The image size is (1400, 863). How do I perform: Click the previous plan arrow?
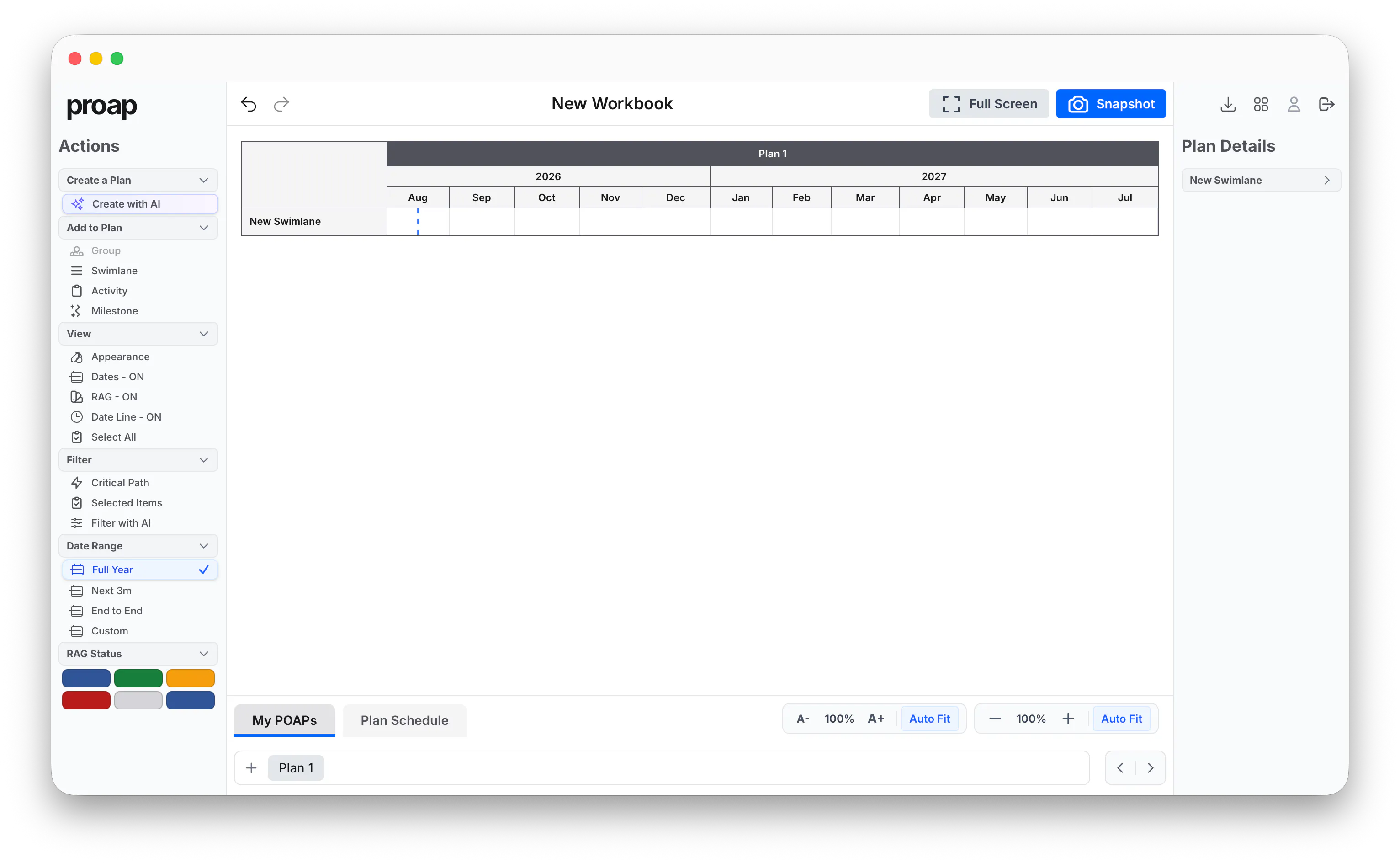1120,767
